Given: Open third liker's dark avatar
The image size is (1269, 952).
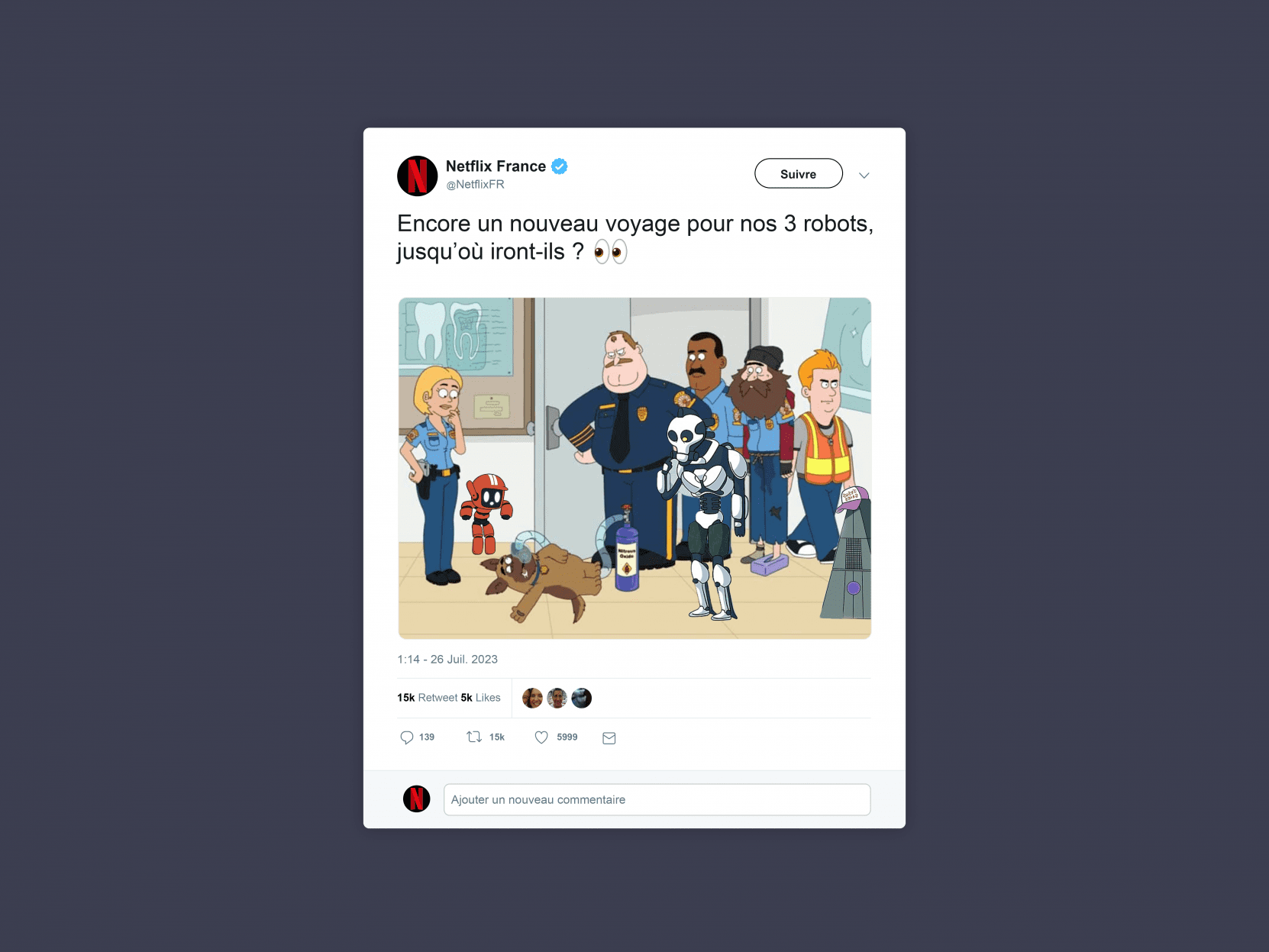Looking at the screenshot, I should (x=582, y=698).
